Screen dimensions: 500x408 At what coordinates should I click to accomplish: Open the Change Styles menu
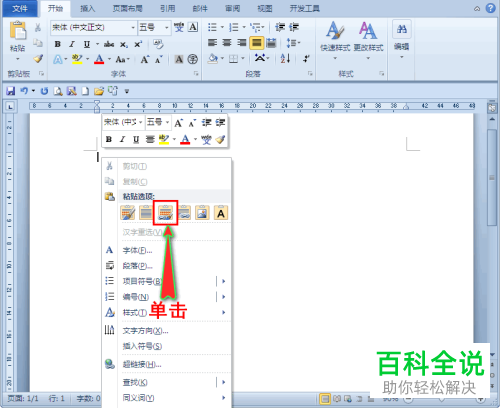pyautogui.click(x=368, y=40)
